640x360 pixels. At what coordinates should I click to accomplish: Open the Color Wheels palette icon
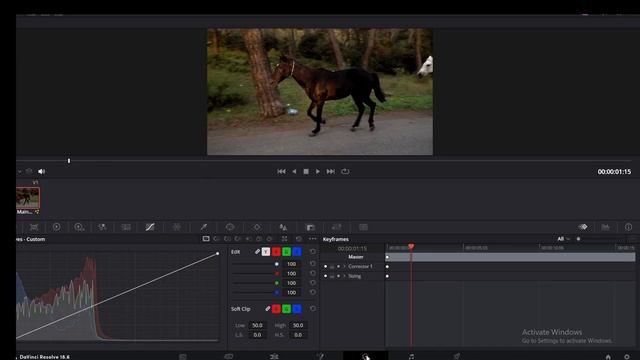[x=56, y=227]
